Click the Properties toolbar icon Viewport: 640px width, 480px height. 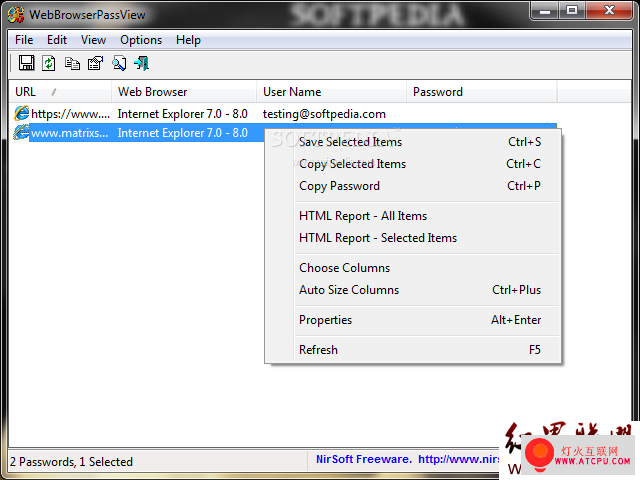point(96,63)
